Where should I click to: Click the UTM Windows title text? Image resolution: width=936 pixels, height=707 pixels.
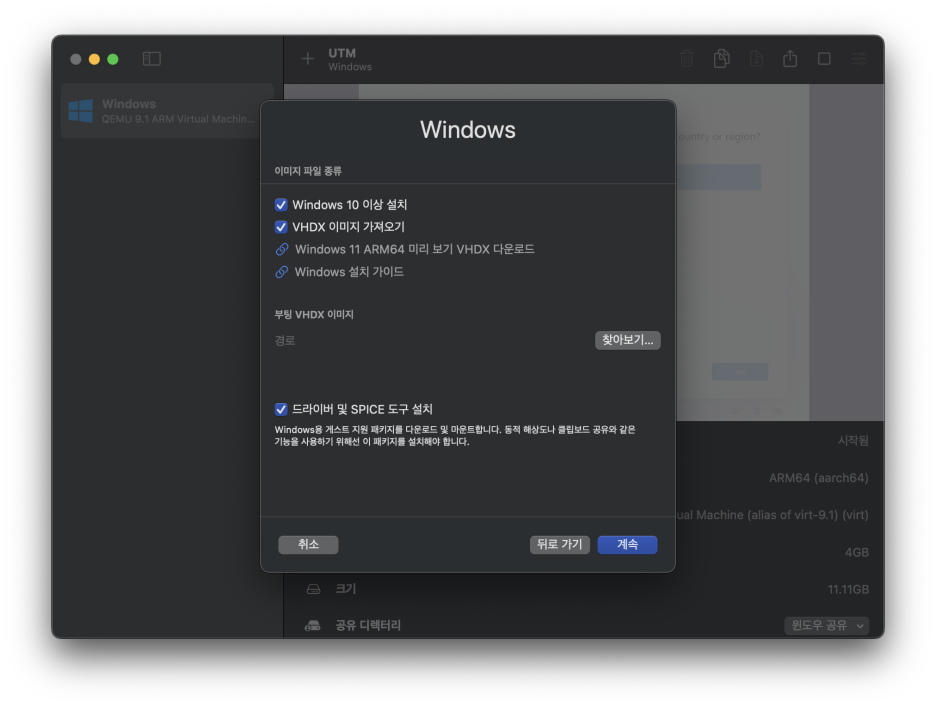(350, 59)
